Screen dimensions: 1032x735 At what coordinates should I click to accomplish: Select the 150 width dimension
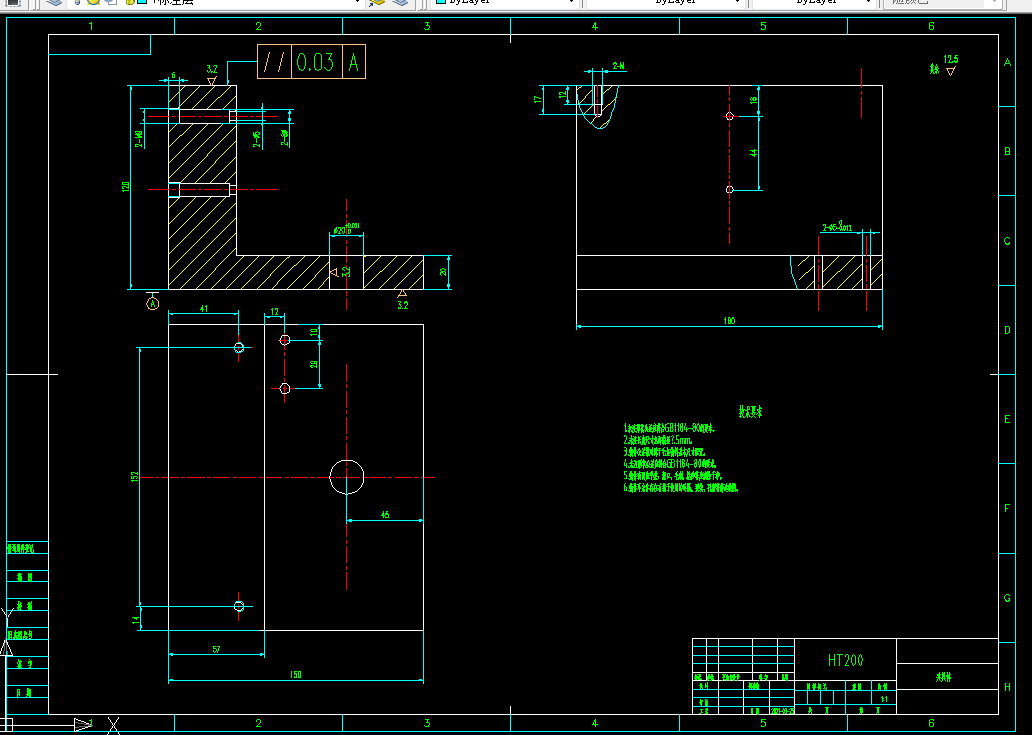296,674
